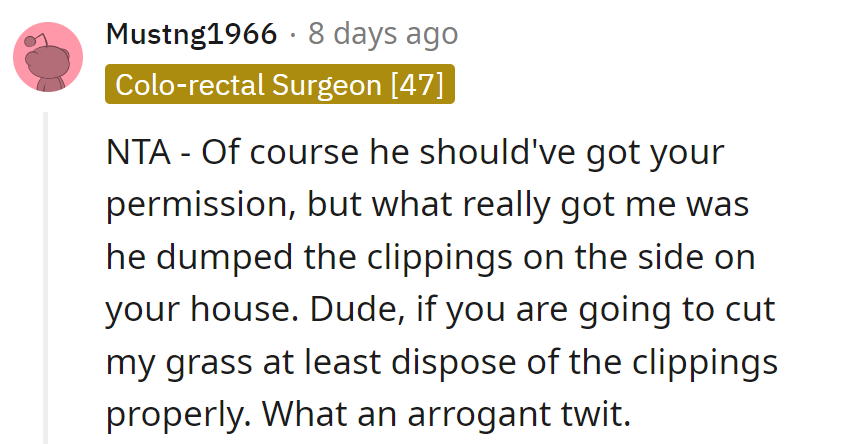
Task: Click the dot separator after the username
Action: pos(292,36)
